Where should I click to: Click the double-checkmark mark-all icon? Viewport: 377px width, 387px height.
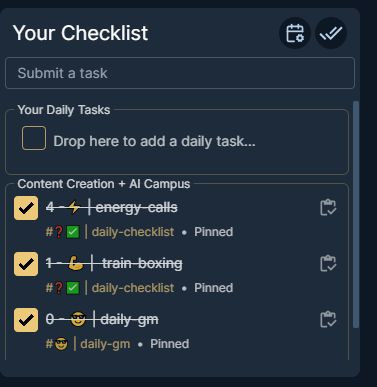331,33
